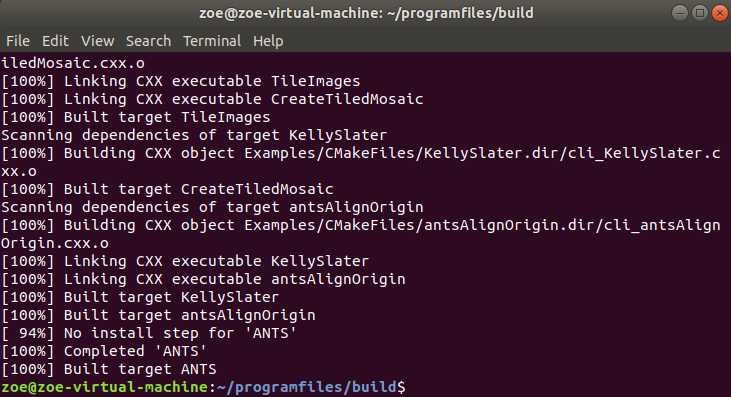This screenshot has height=397, width=731.
Task: Click the "Completed 'ANTS'" line
Action: (x=103, y=351)
